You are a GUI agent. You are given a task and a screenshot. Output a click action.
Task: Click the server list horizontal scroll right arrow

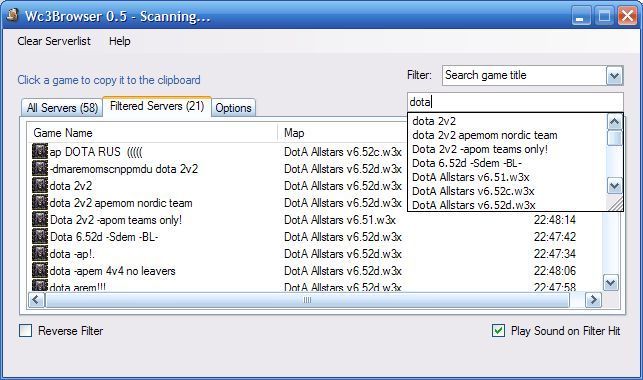[x=593, y=300]
